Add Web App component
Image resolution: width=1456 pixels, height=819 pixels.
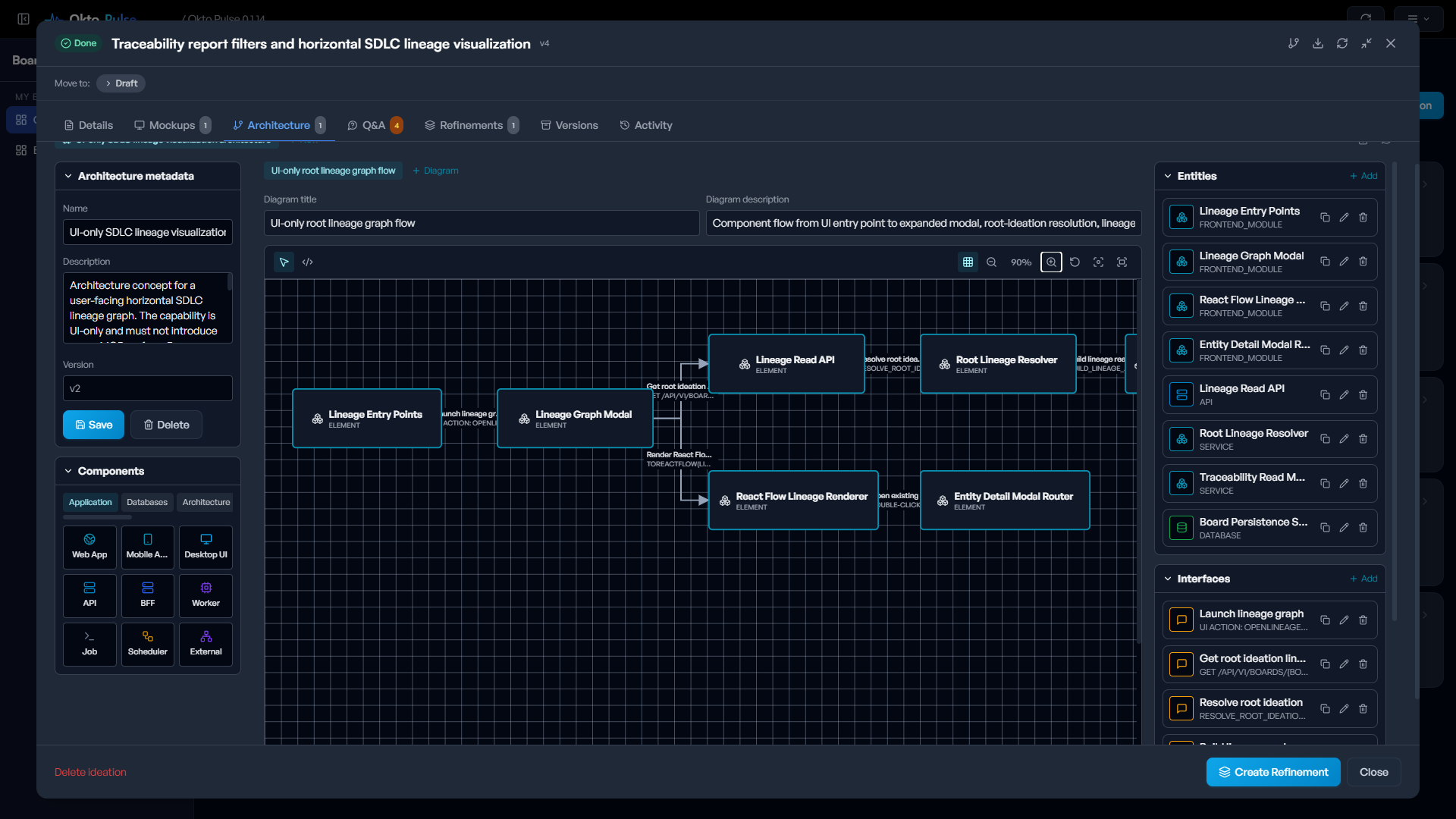pyautogui.click(x=89, y=547)
